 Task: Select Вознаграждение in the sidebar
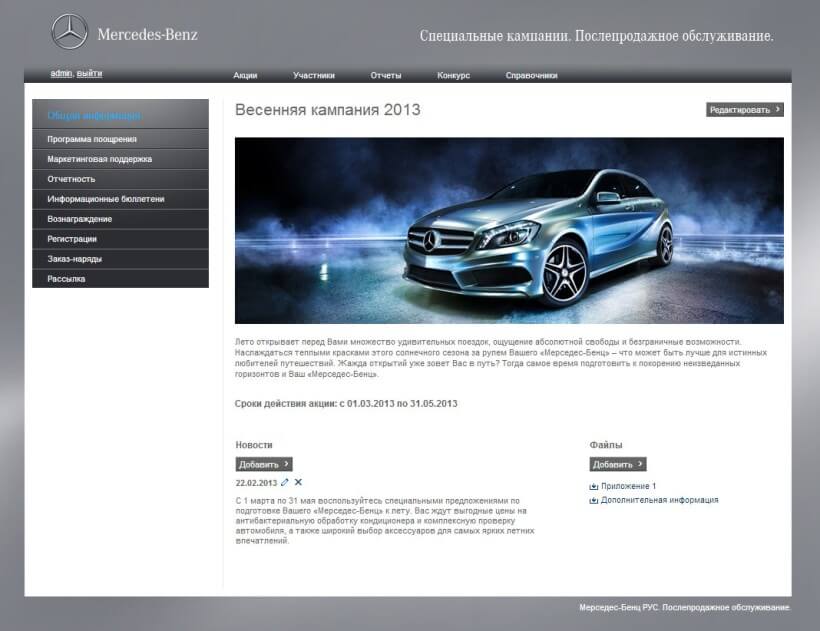[x=120, y=219]
